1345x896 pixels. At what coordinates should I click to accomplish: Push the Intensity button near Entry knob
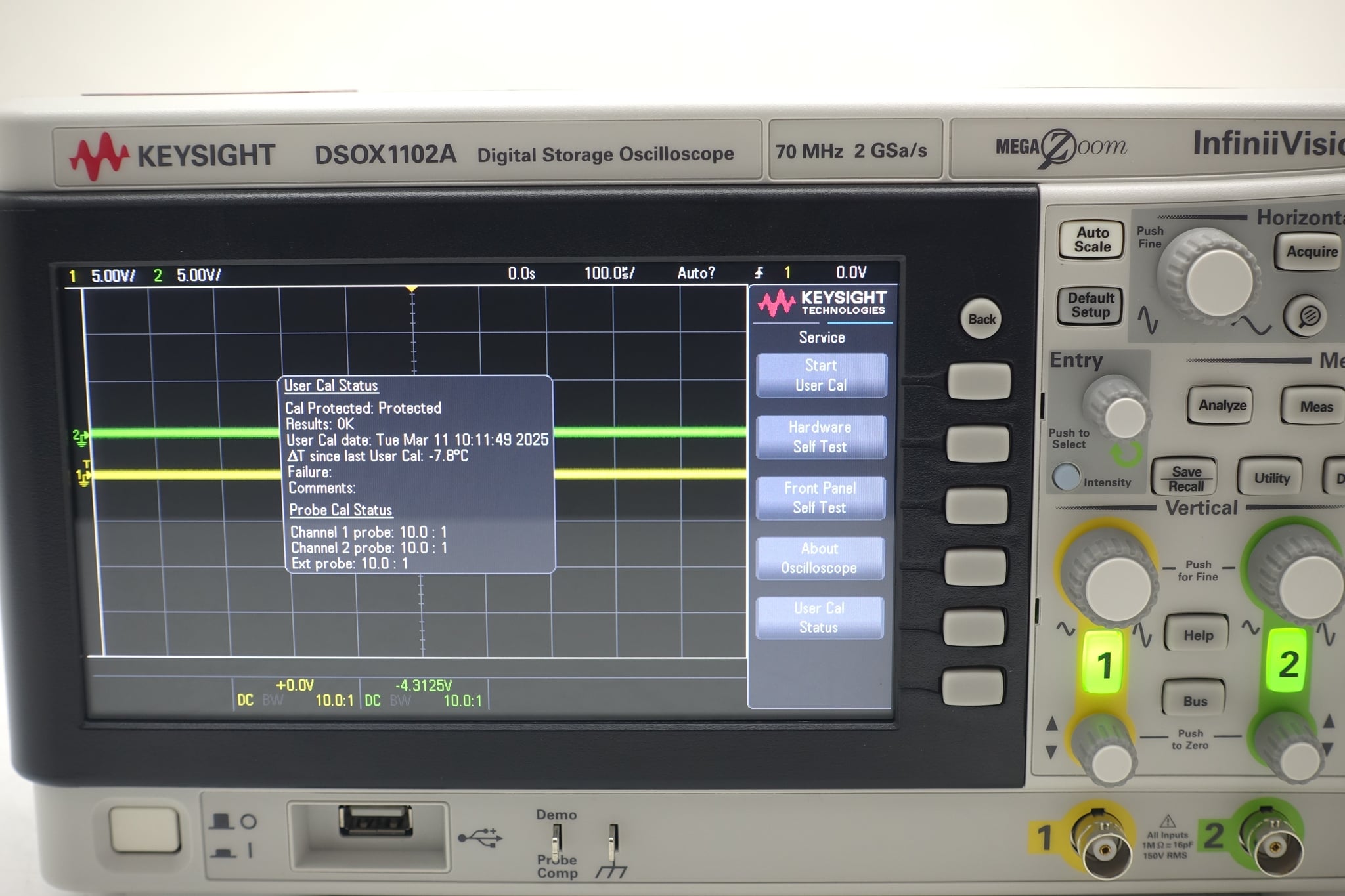click(x=1066, y=476)
